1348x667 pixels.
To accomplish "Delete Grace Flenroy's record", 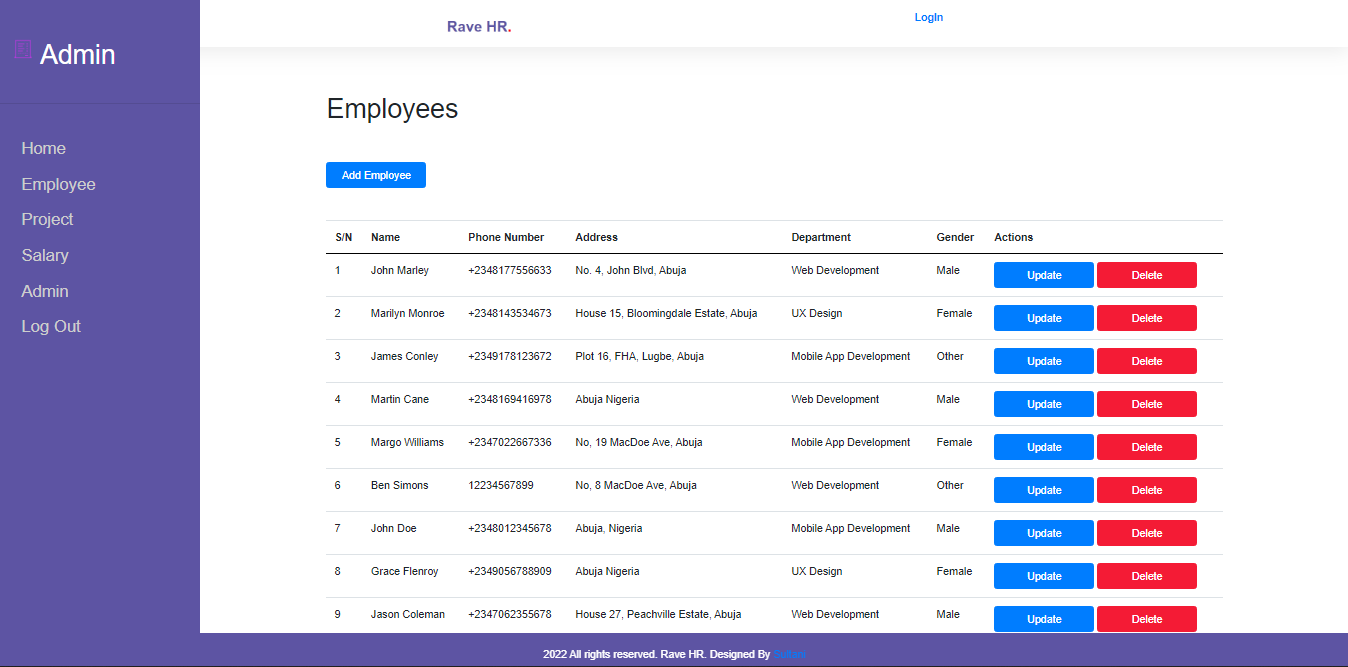I will [x=1147, y=576].
